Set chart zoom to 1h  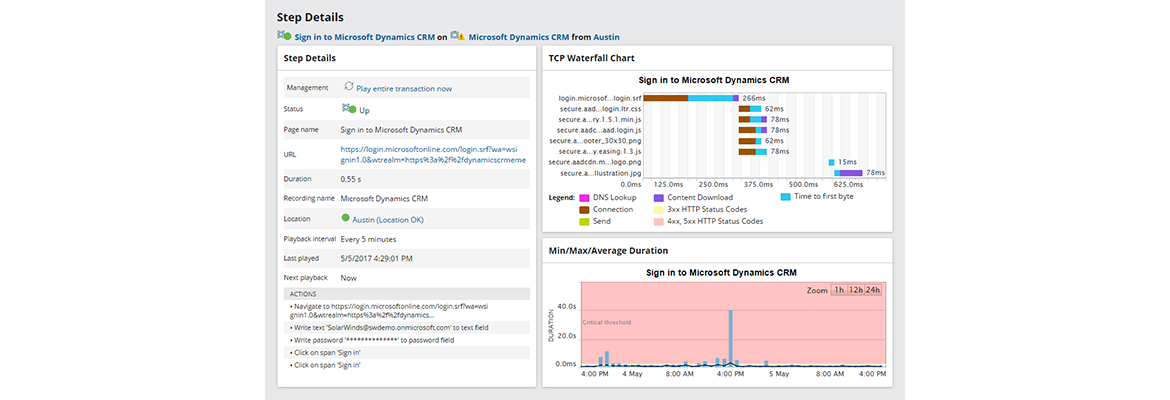click(839, 290)
